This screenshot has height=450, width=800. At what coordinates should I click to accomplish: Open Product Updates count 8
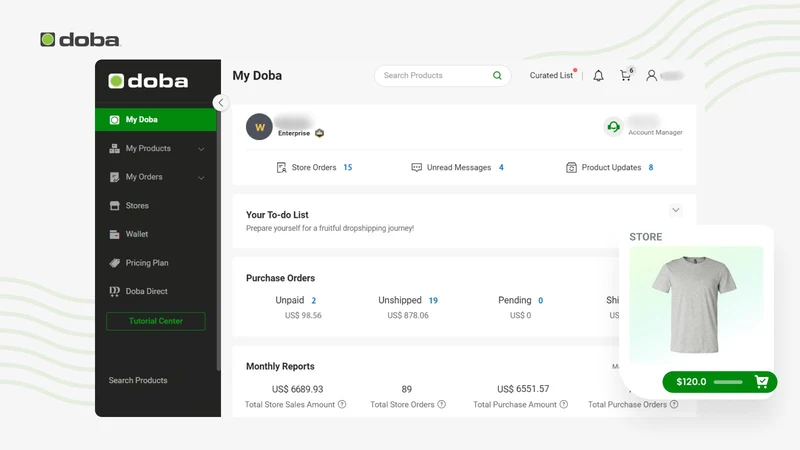point(651,167)
